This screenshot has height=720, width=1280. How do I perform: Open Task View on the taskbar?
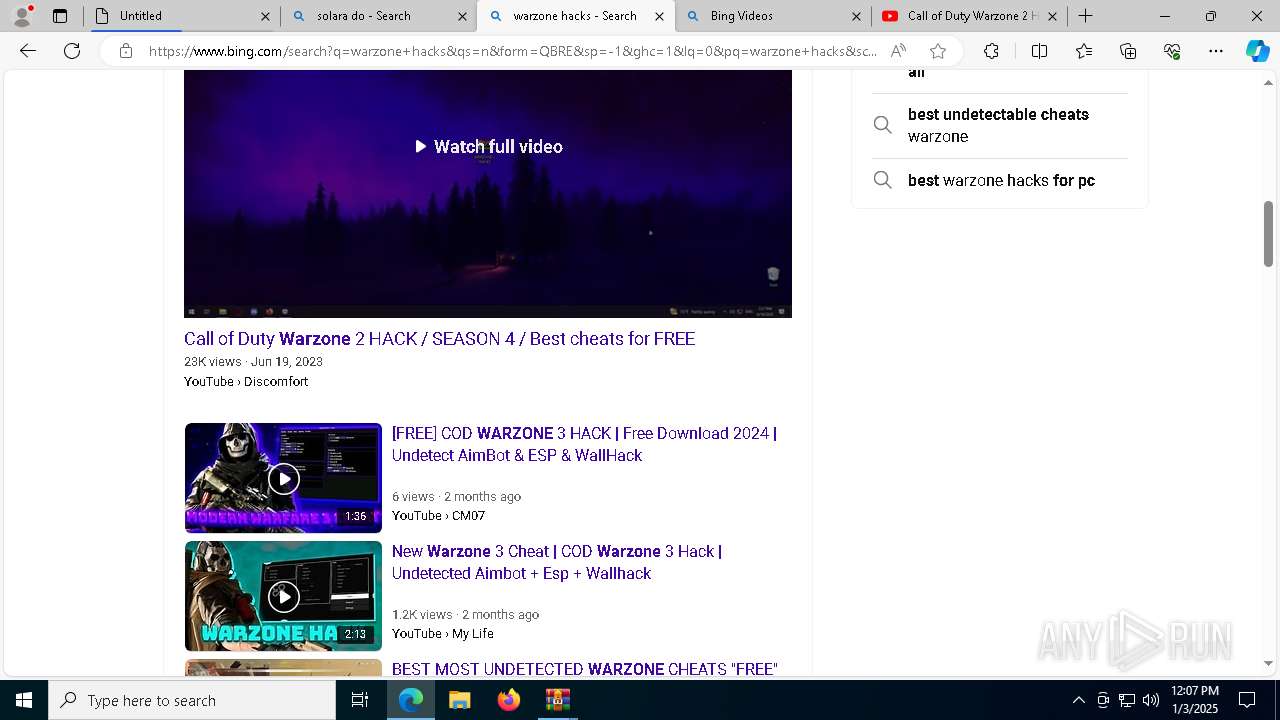click(x=360, y=700)
